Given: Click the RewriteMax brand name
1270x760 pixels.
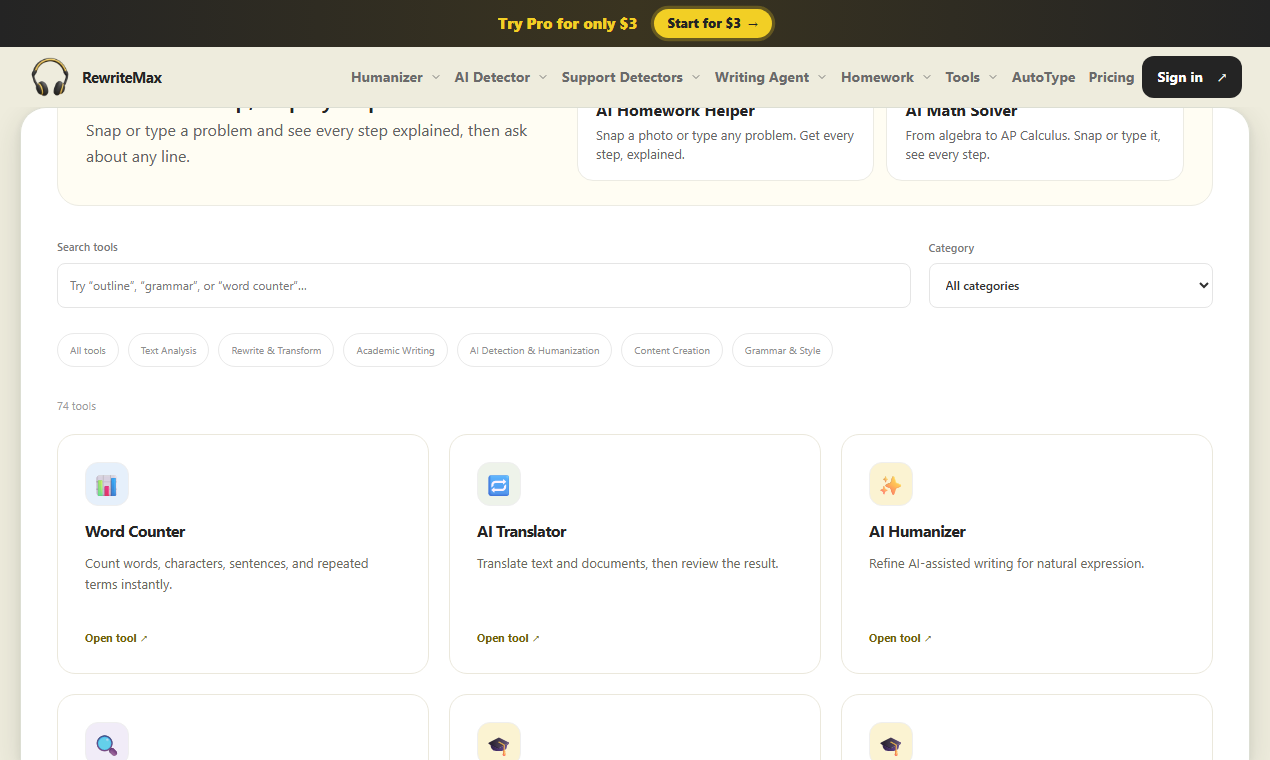Looking at the screenshot, I should click(122, 77).
